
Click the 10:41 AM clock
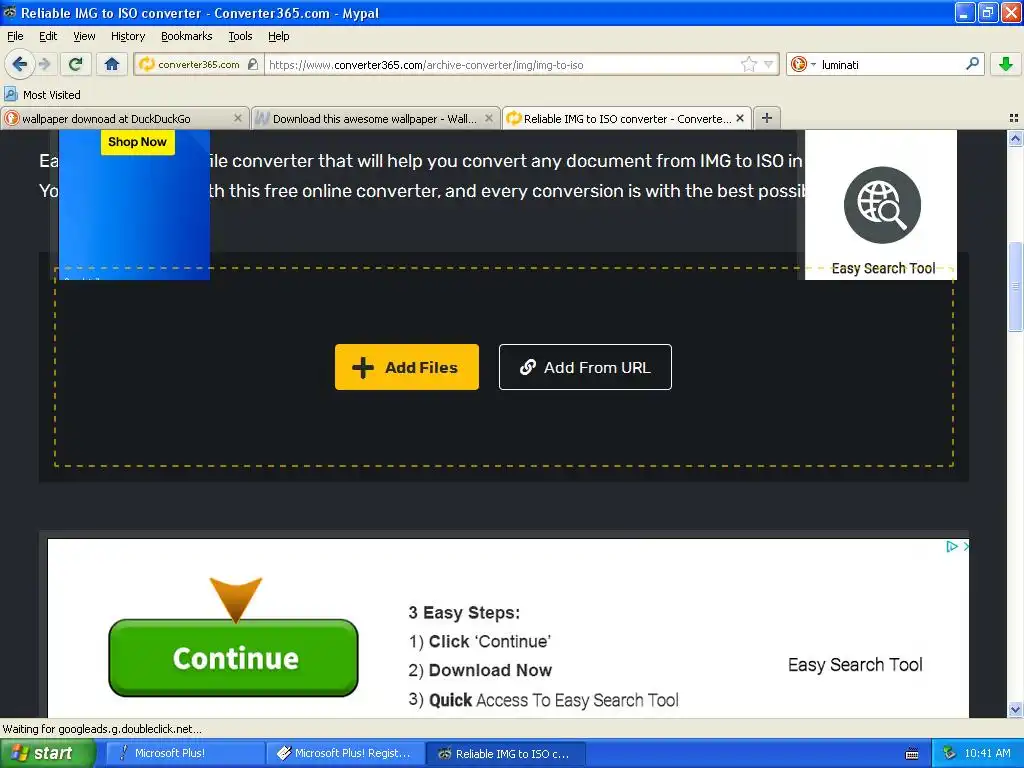tap(987, 753)
